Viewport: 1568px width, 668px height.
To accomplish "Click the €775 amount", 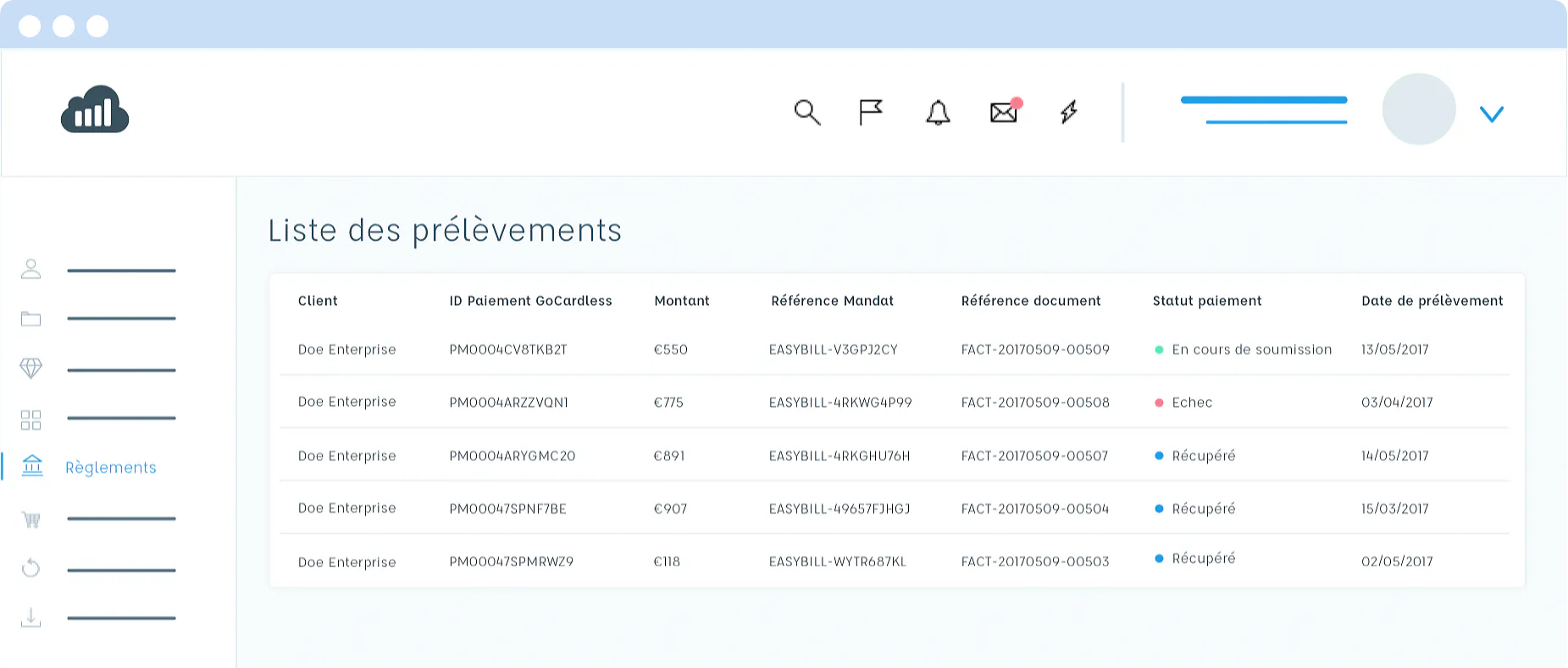I will 668,403.
